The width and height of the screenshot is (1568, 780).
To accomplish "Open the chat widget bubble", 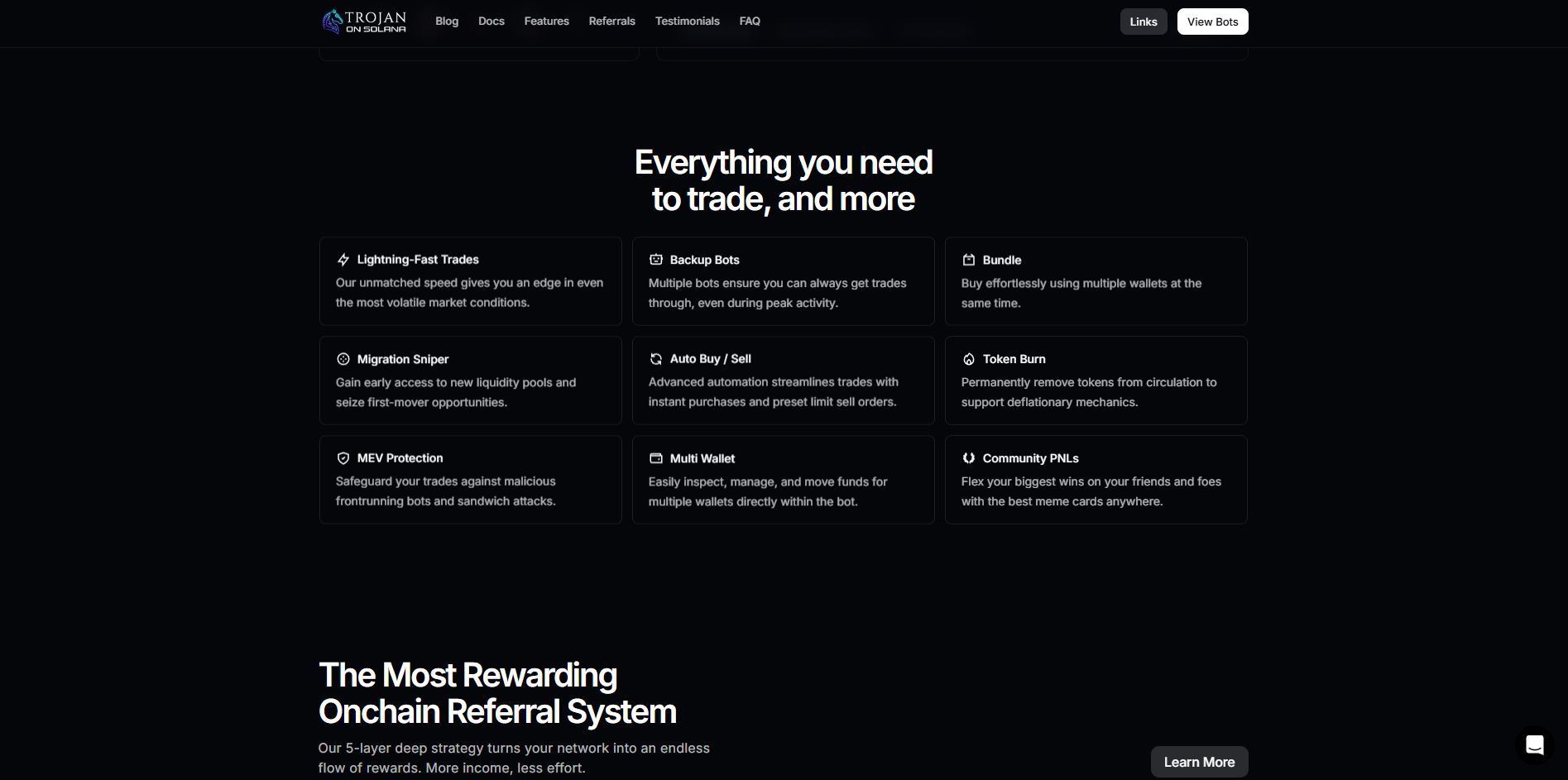I will click(x=1534, y=745).
